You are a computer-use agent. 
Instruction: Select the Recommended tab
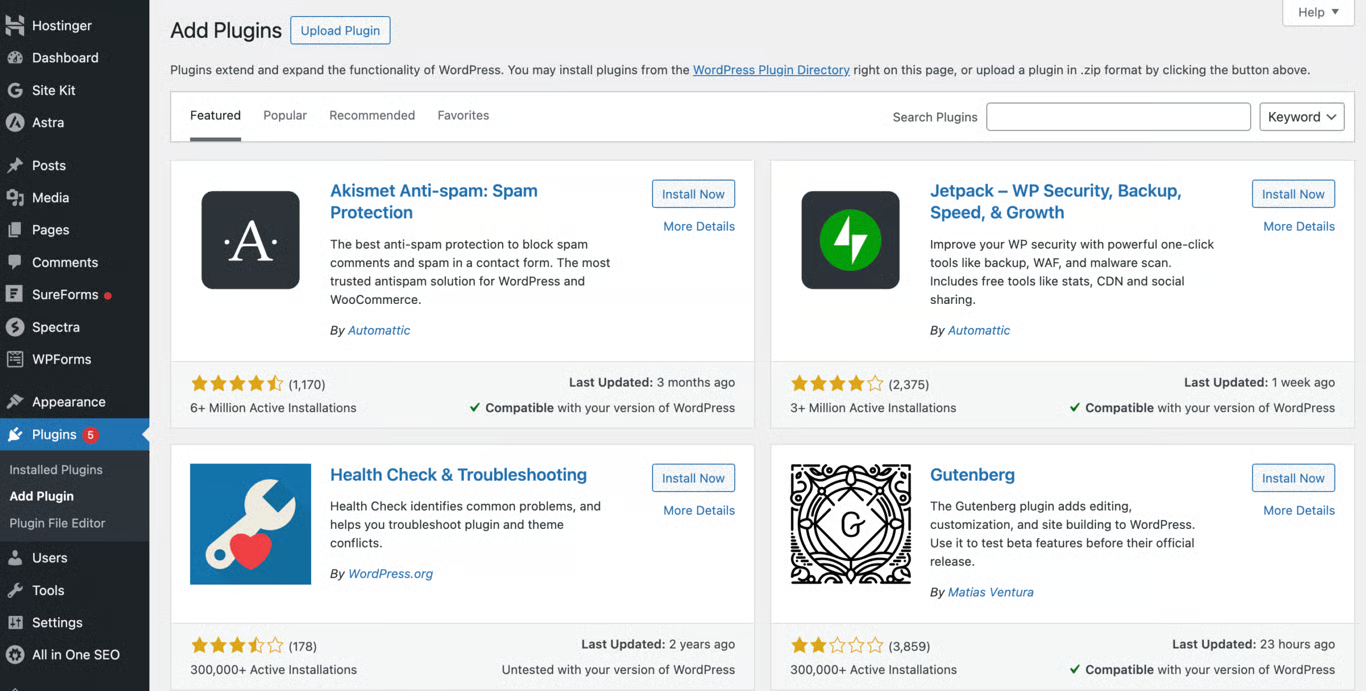[372, 115]
